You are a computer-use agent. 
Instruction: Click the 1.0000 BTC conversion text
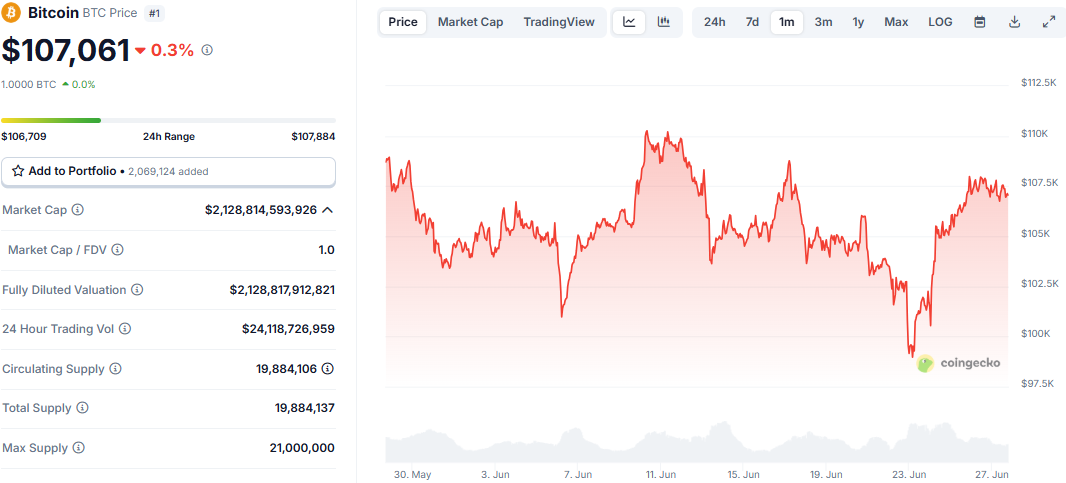pyautogui.click(x=29, y=85)
